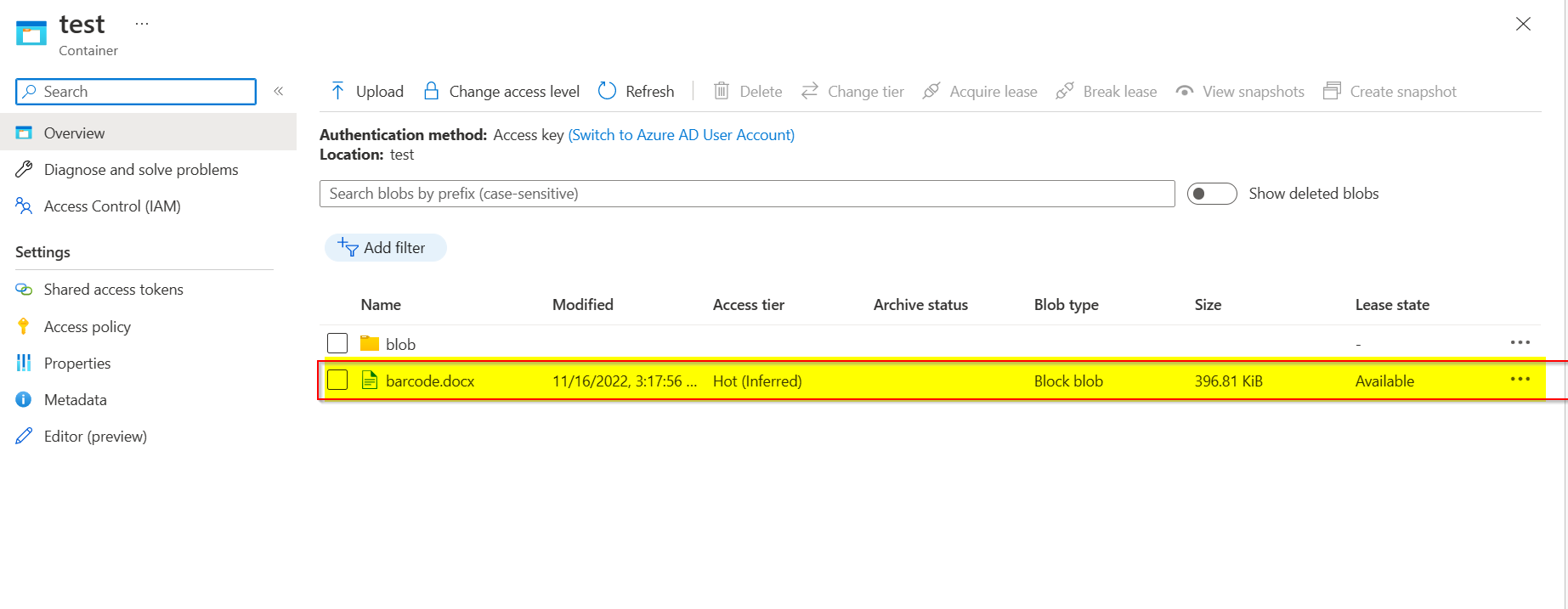The height and width of the screenshot is (609, 1568).
Task: Sort by the Archive status column header
Action: click(x=920, y=305)
